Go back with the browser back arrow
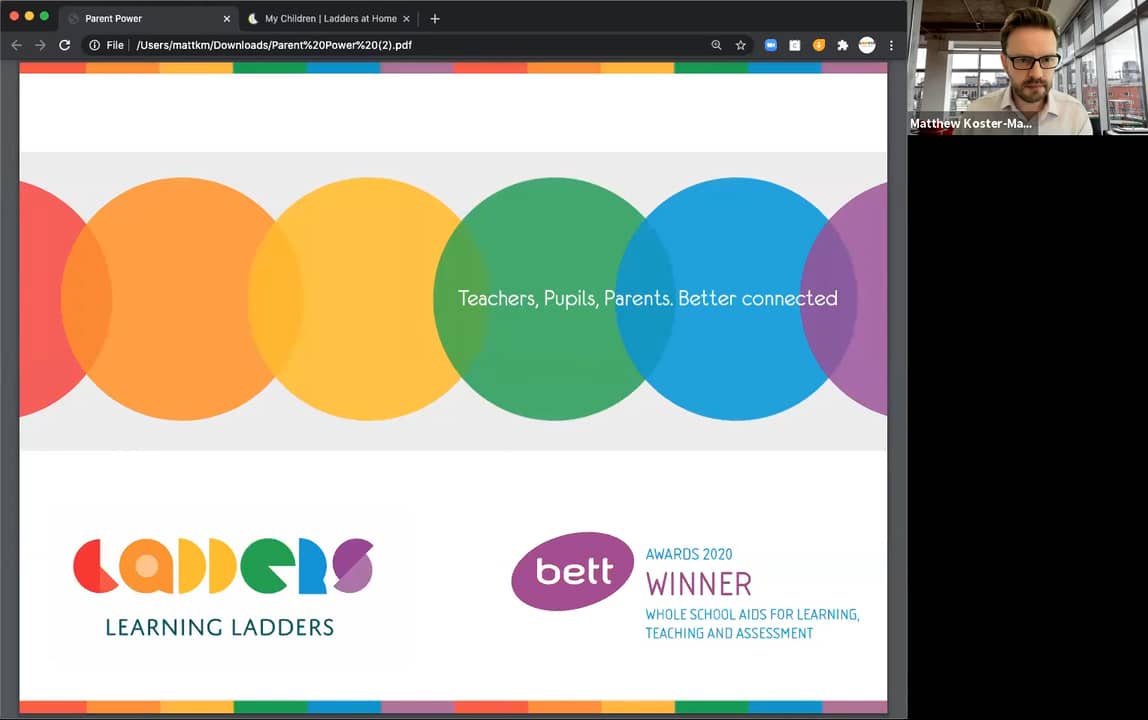 16,45
